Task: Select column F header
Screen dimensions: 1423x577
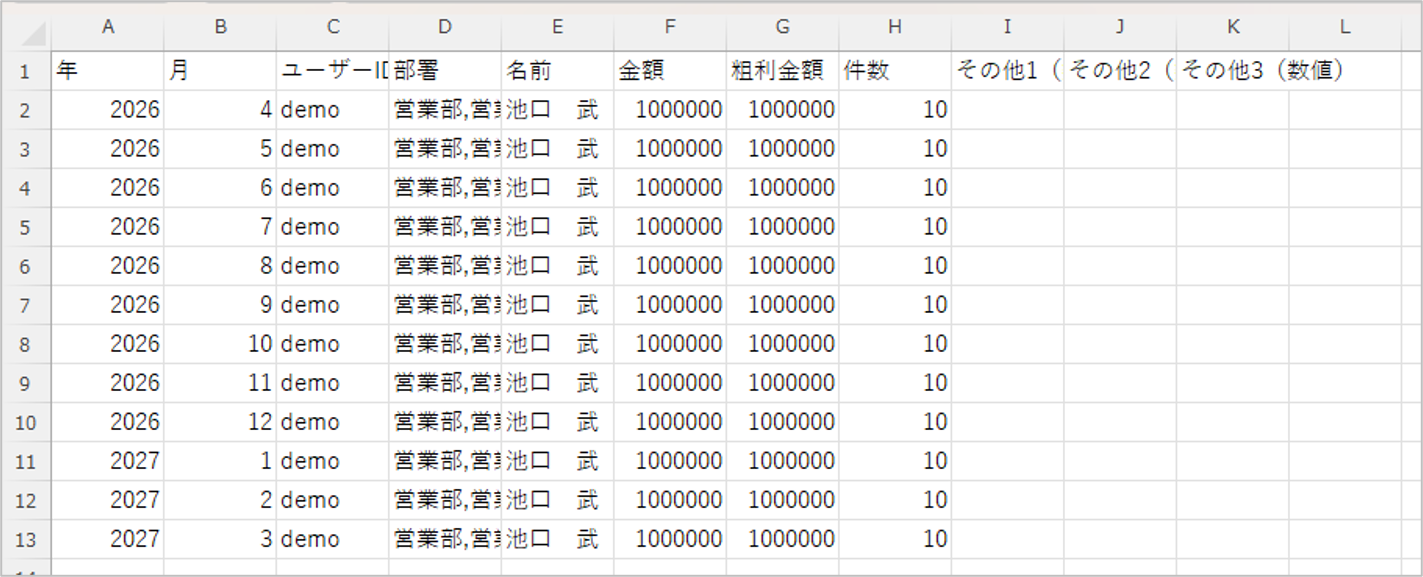Action: (670, 28)
